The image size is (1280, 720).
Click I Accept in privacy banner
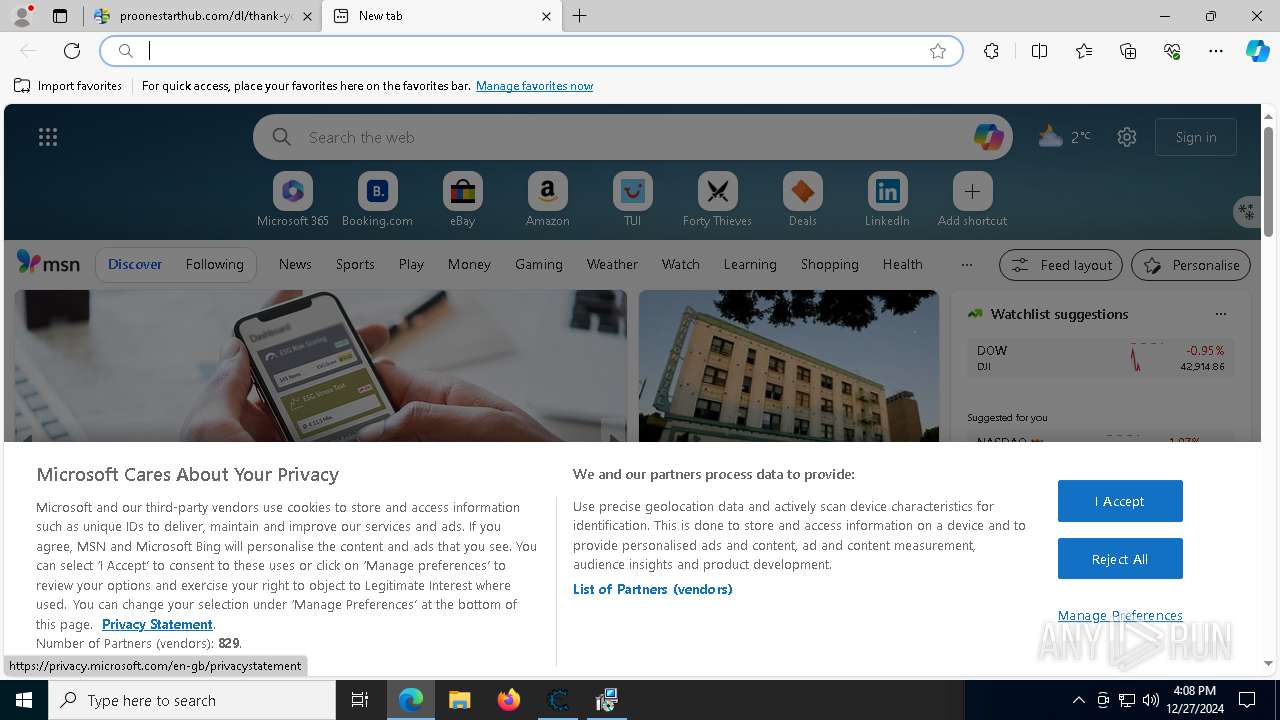point(1120,501)
